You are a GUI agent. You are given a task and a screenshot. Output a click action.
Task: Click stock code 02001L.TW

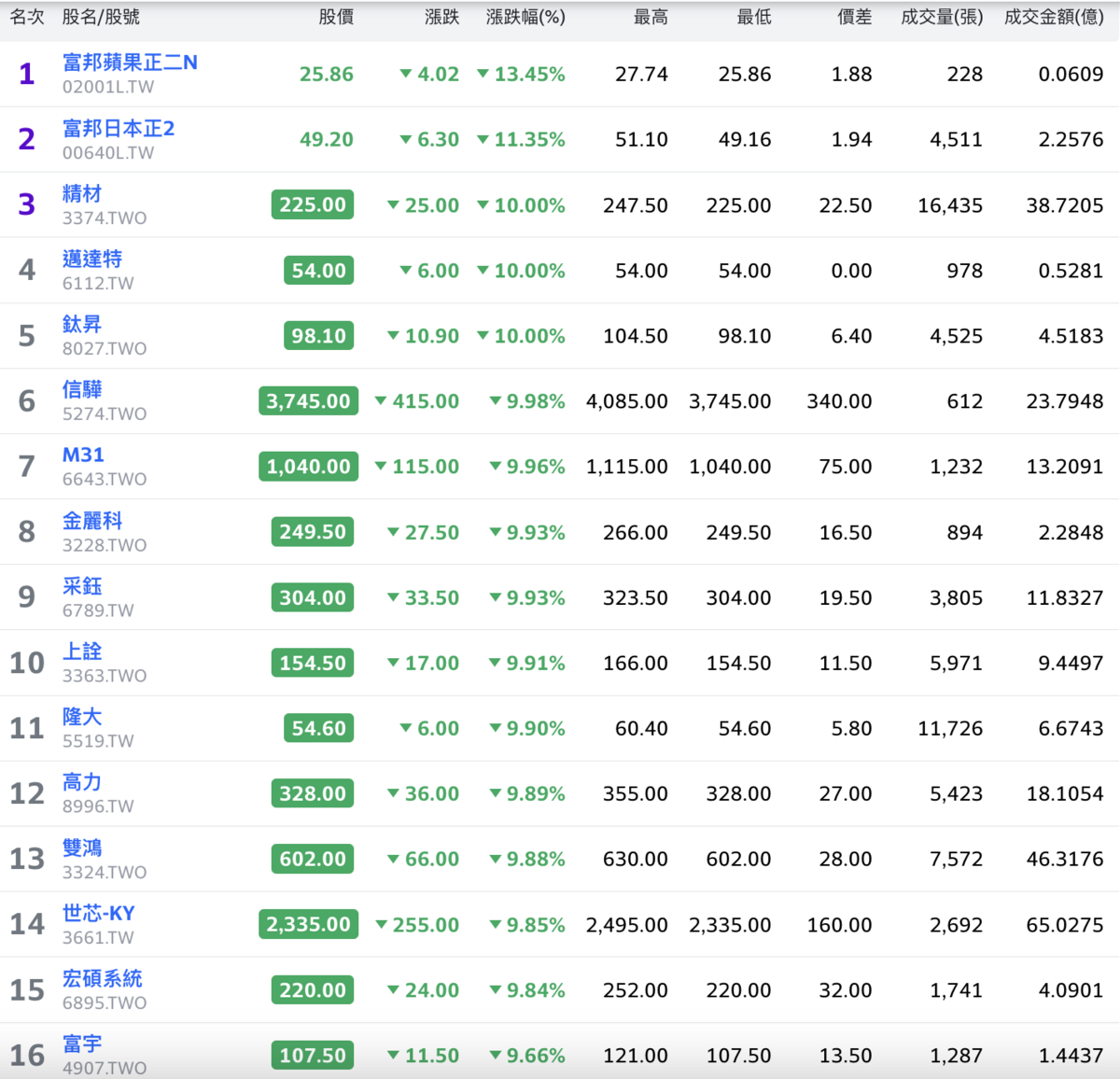point(108,87)
